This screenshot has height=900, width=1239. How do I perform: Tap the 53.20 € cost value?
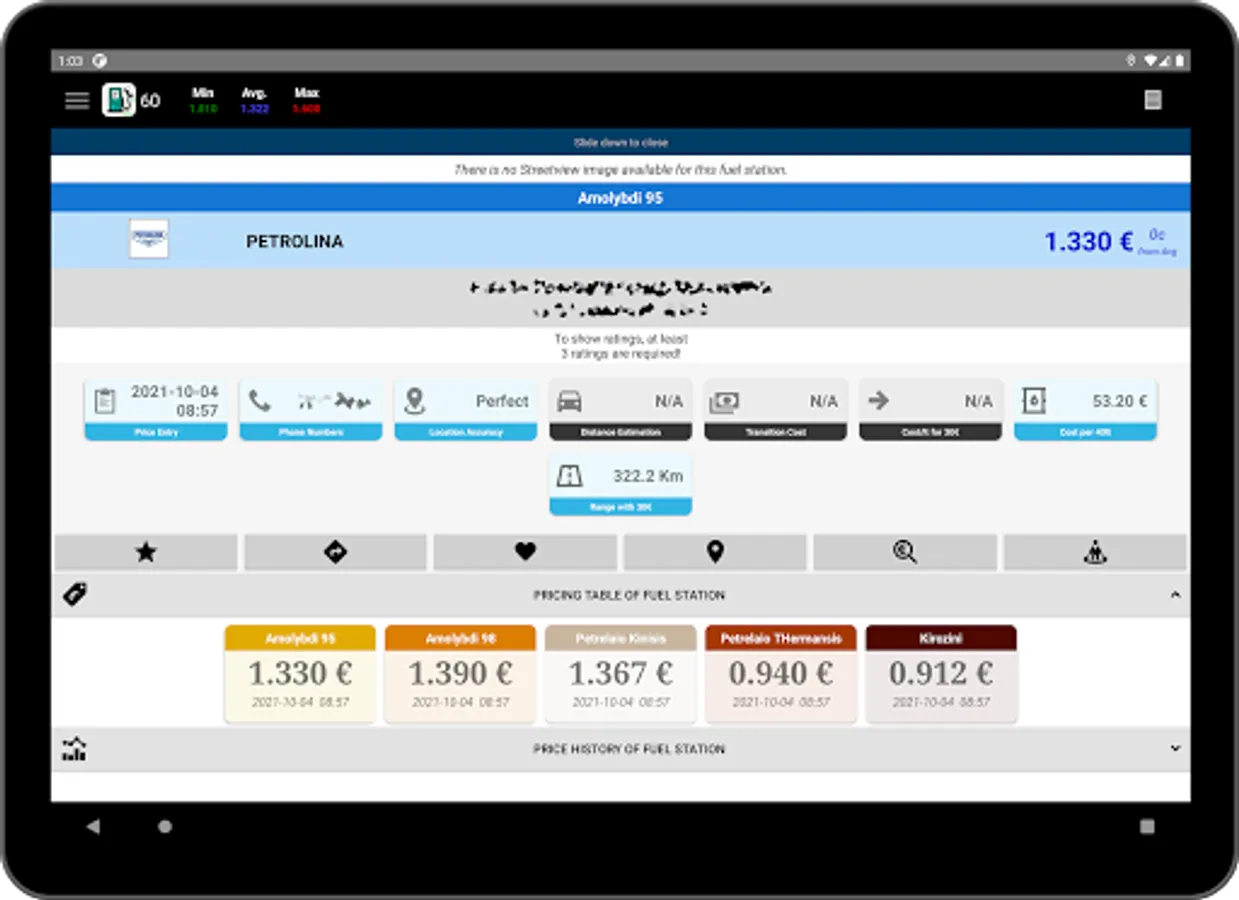click(x=1119, y=401)
